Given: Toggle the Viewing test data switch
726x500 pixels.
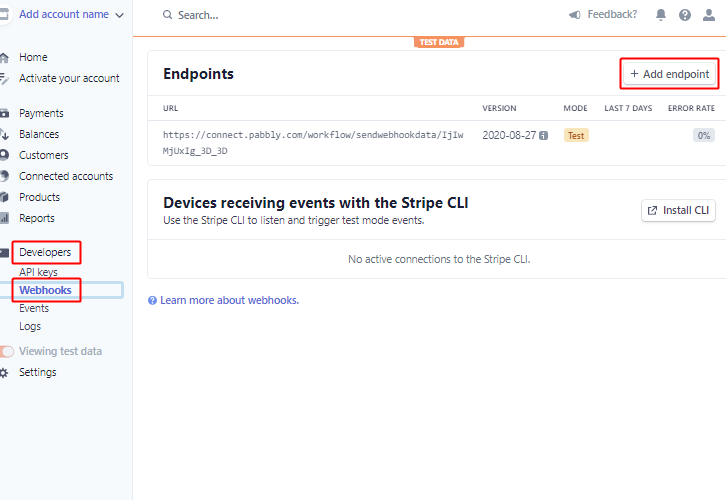Looking at the screenshot, I should (x=7, y=351).
